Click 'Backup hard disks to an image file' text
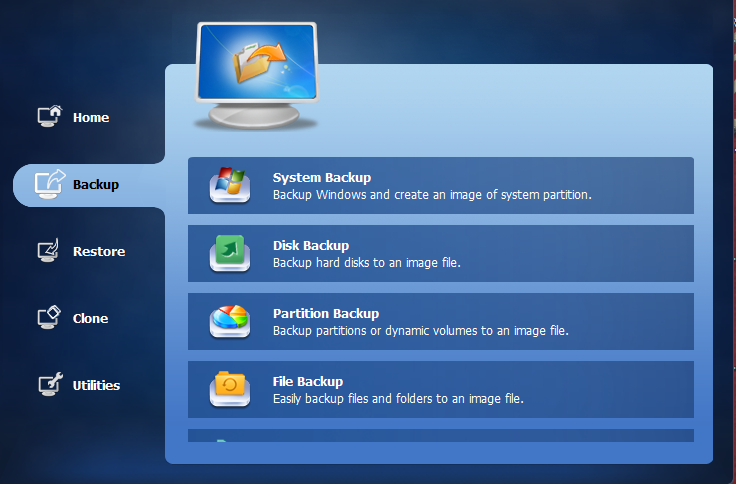 [367, 262]
